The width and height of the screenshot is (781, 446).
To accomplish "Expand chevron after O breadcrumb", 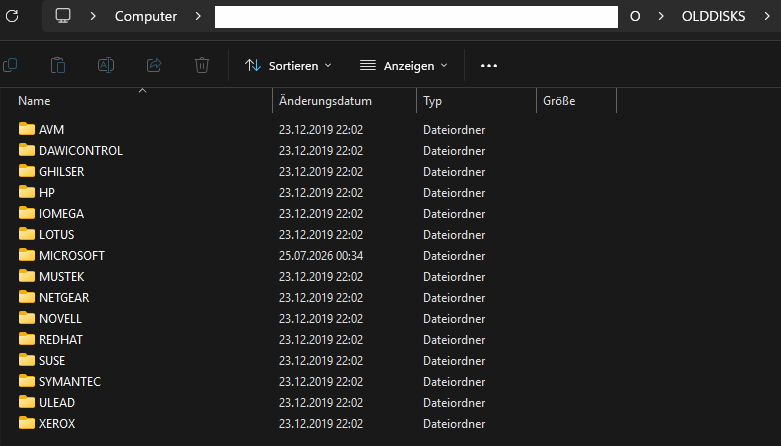I will point(661,16).
